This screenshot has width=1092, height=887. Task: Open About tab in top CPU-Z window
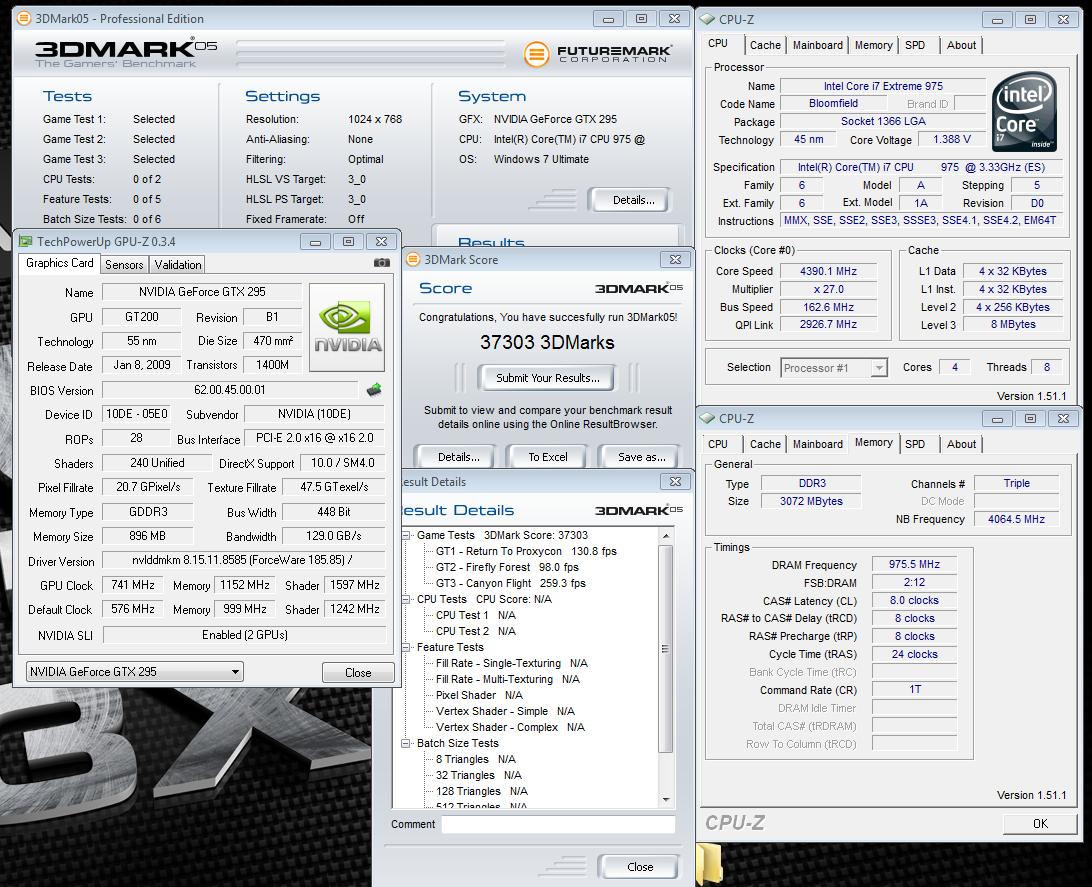tap(961, 45)
